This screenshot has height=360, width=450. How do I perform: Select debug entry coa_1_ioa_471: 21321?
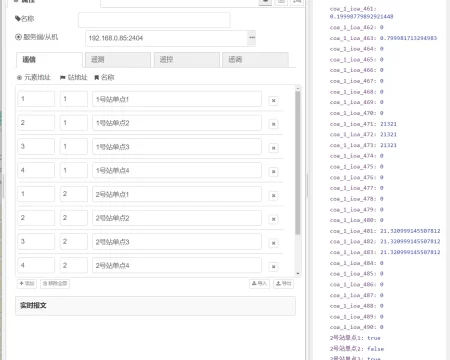[x=363, y=124]
